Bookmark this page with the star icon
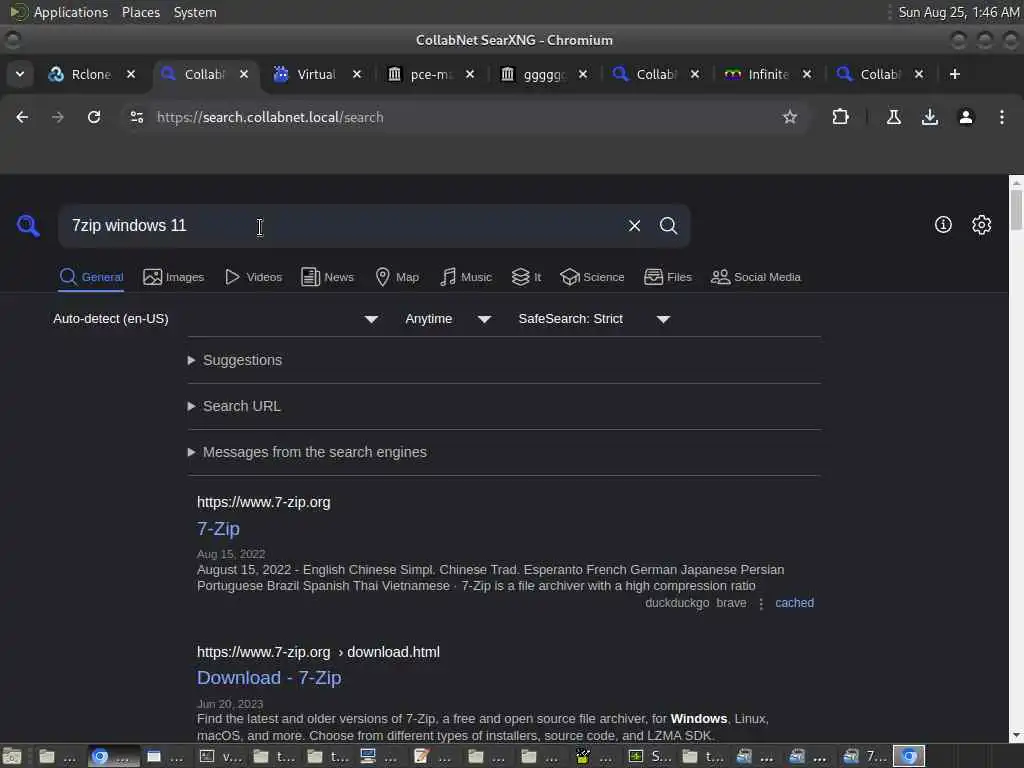Image resolution: width=1024 pixels, height=768 pixels. pyautogui.click(x=790, y=117)
